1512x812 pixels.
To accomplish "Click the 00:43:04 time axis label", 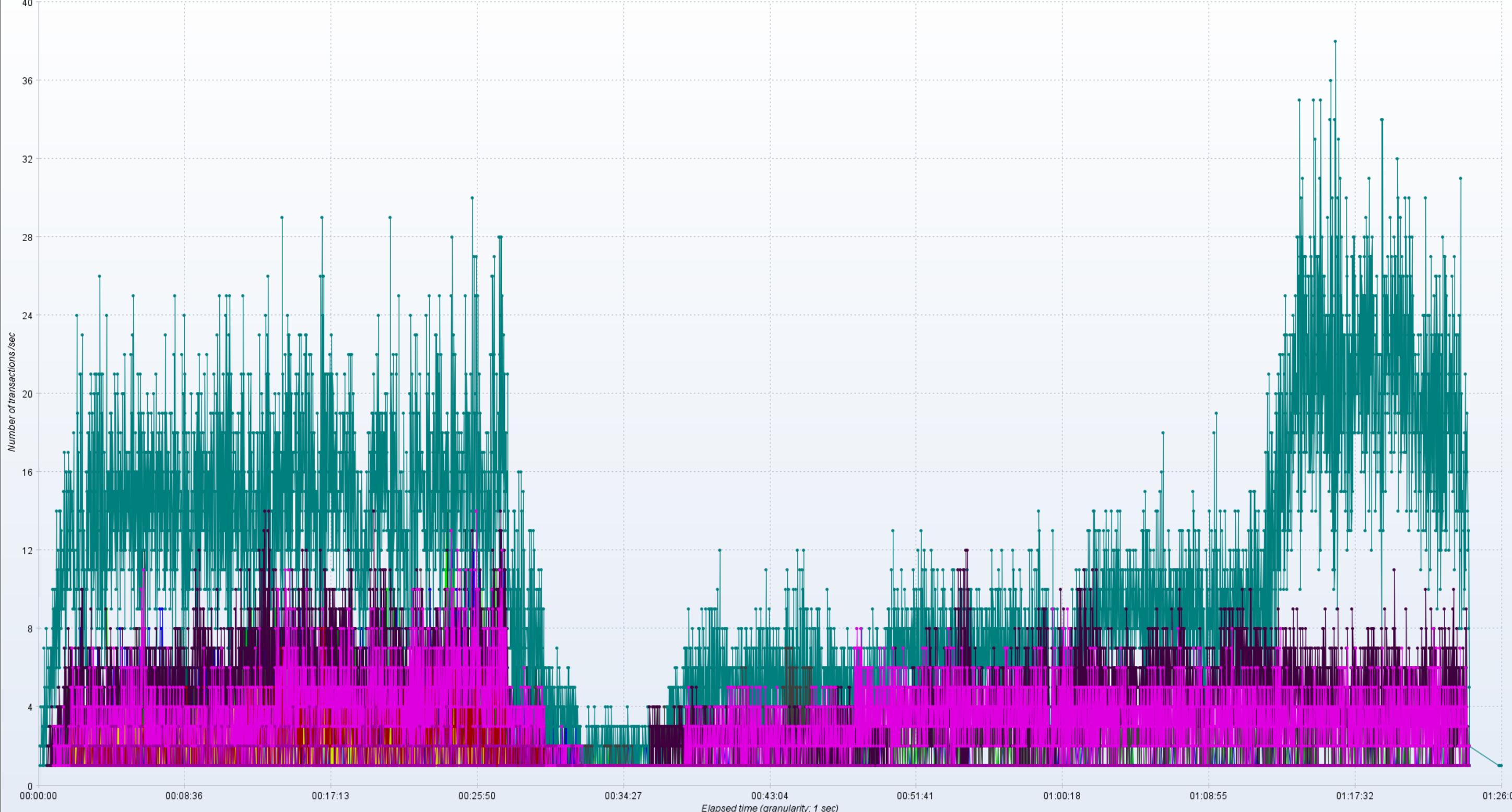I will pos(770,796).
